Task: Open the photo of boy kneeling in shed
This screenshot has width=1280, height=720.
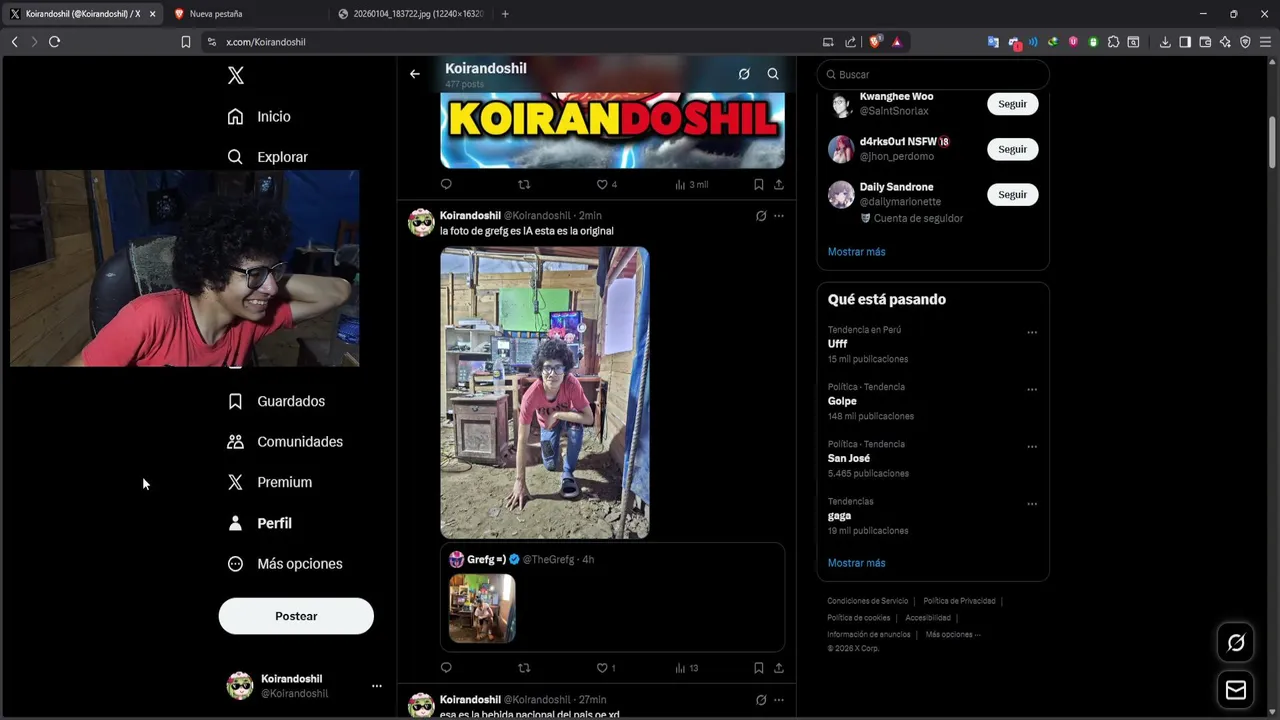Action: click(x=545, y=393)
